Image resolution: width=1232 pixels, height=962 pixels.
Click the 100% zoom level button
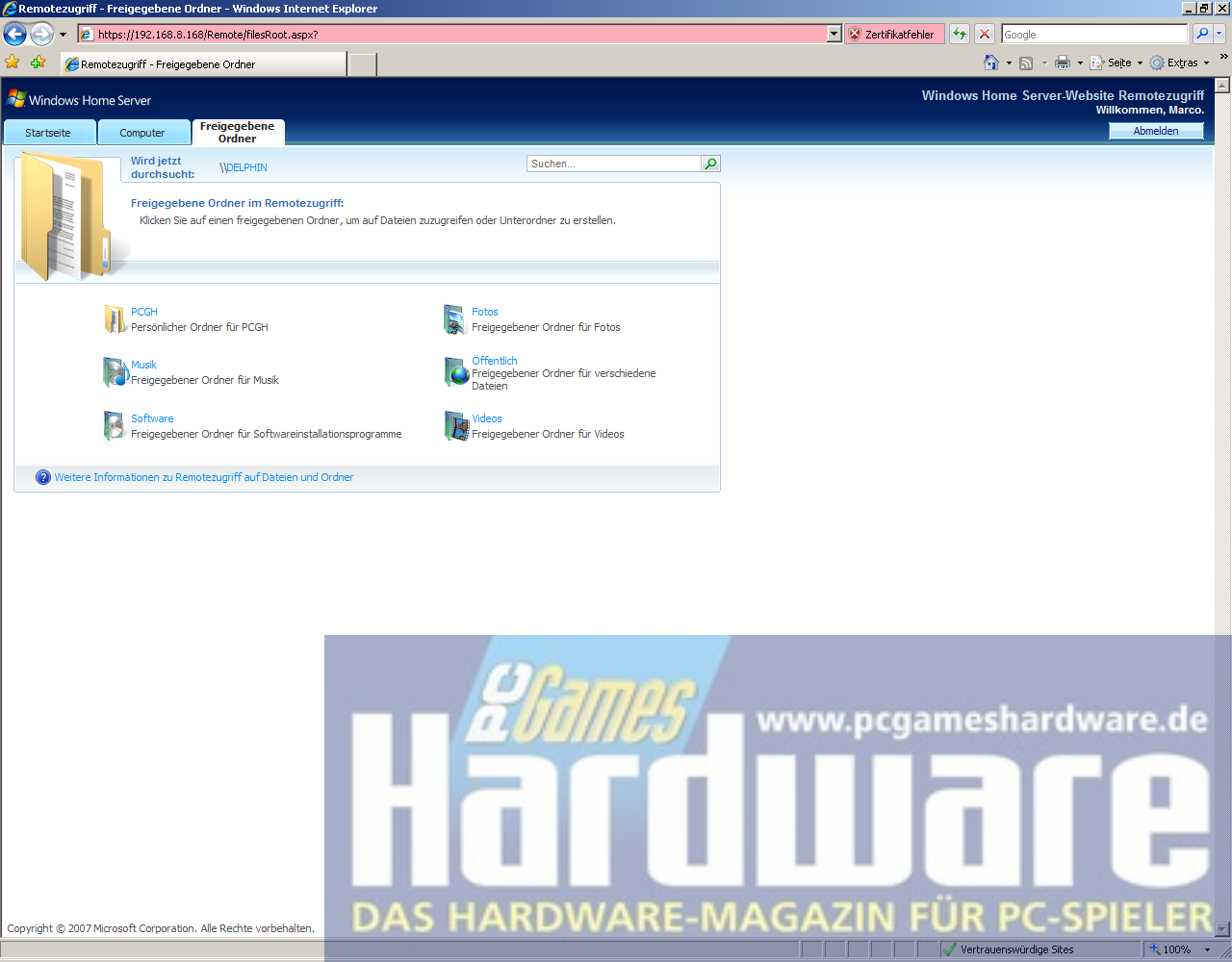1170,949
